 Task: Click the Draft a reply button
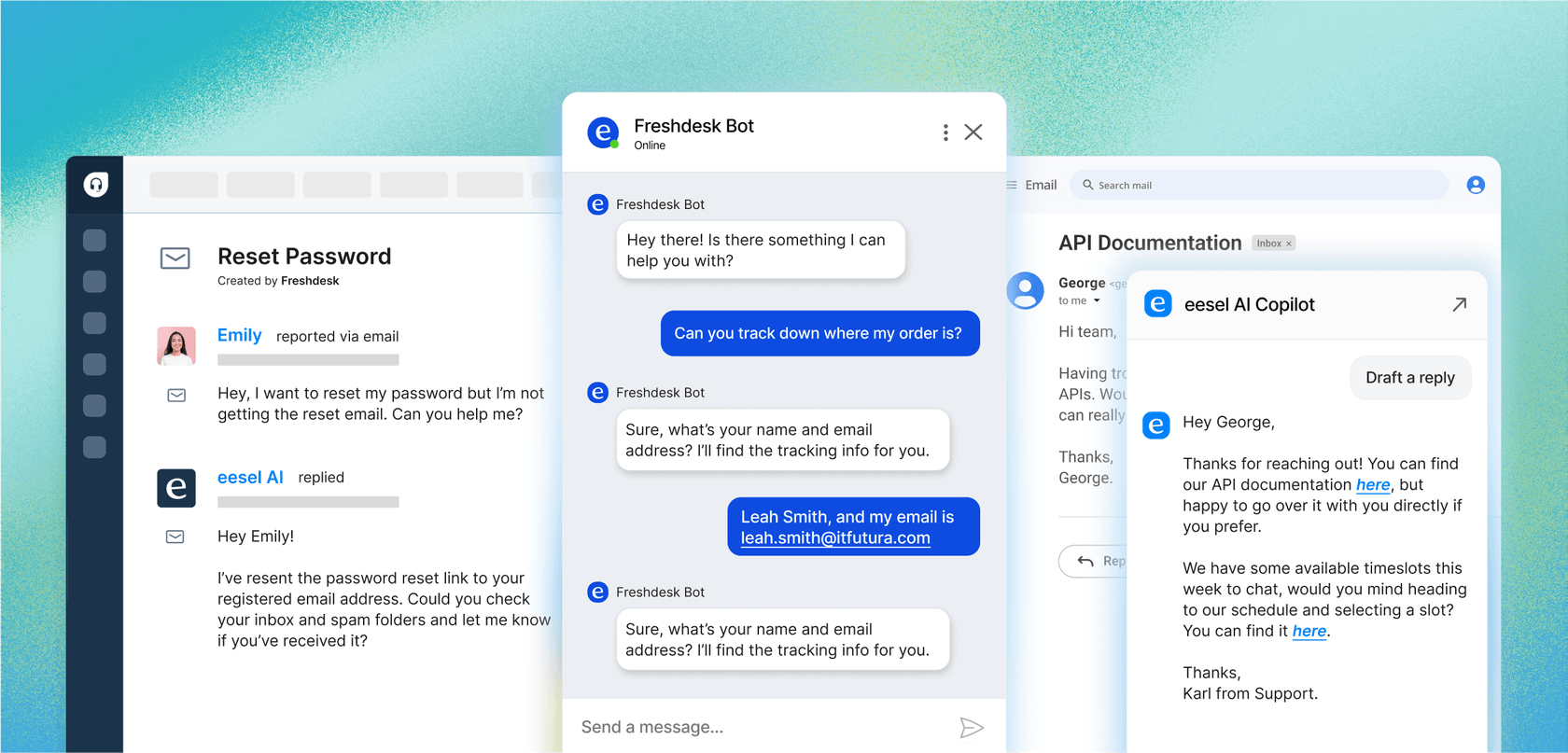coord(1409,378)
